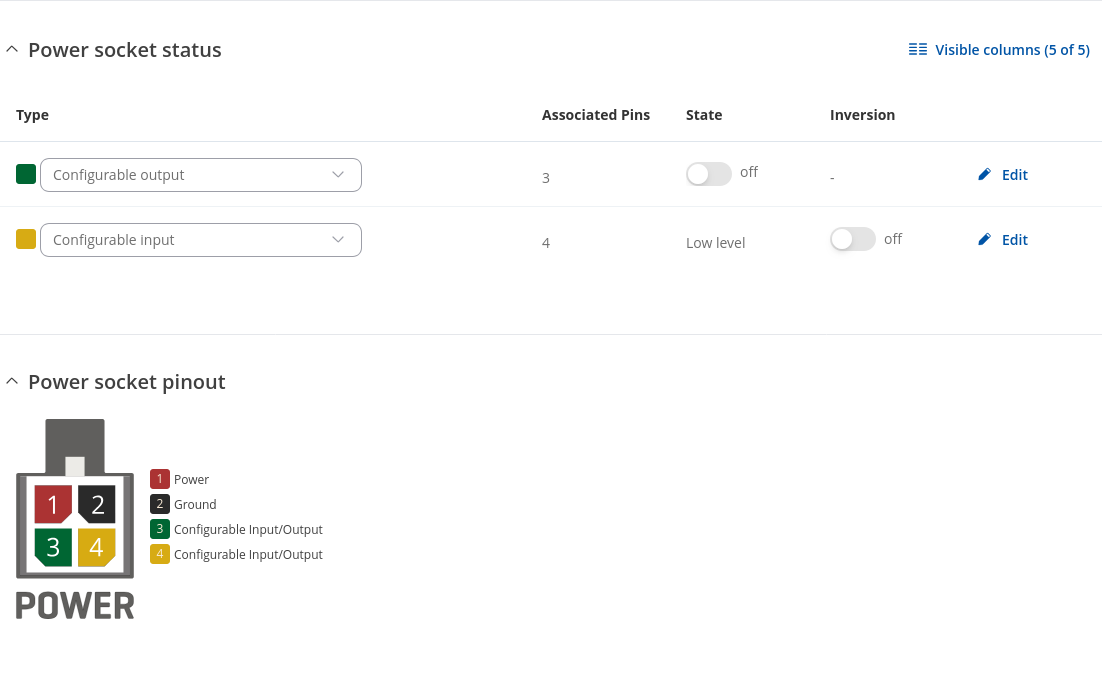
Task: Collapse the Power socket pinout section
Action: coord(12,382)
